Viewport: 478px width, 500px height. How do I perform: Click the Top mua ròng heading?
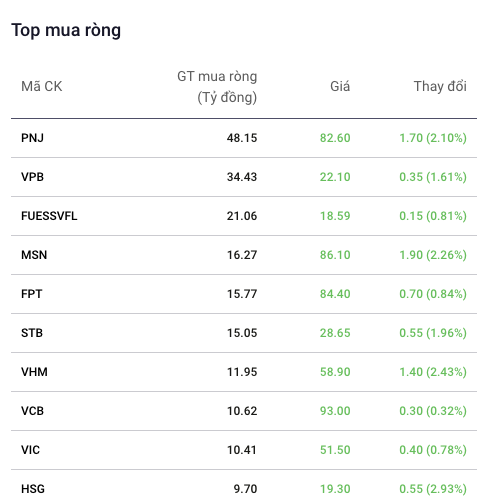[66, 30]
